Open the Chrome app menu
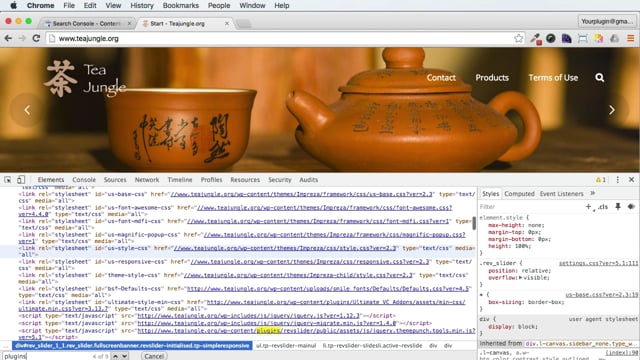This screenshot has width=640, height=360. coord(40,5)
